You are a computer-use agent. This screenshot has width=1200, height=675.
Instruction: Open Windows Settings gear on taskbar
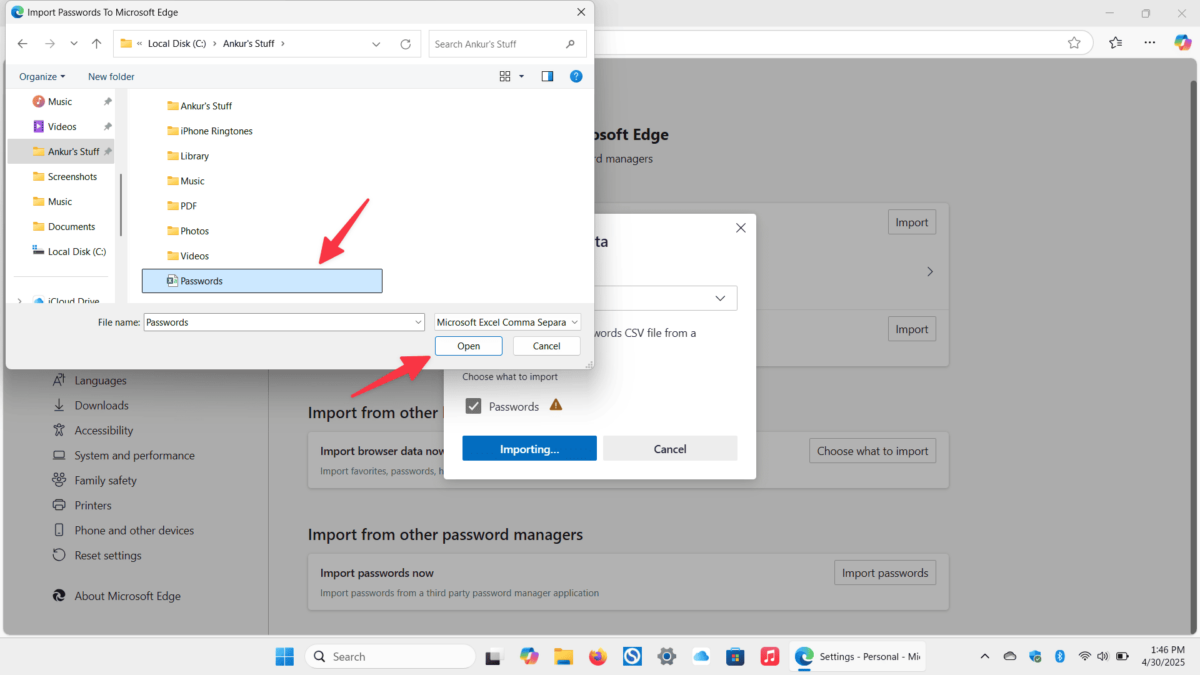(666, 656)
